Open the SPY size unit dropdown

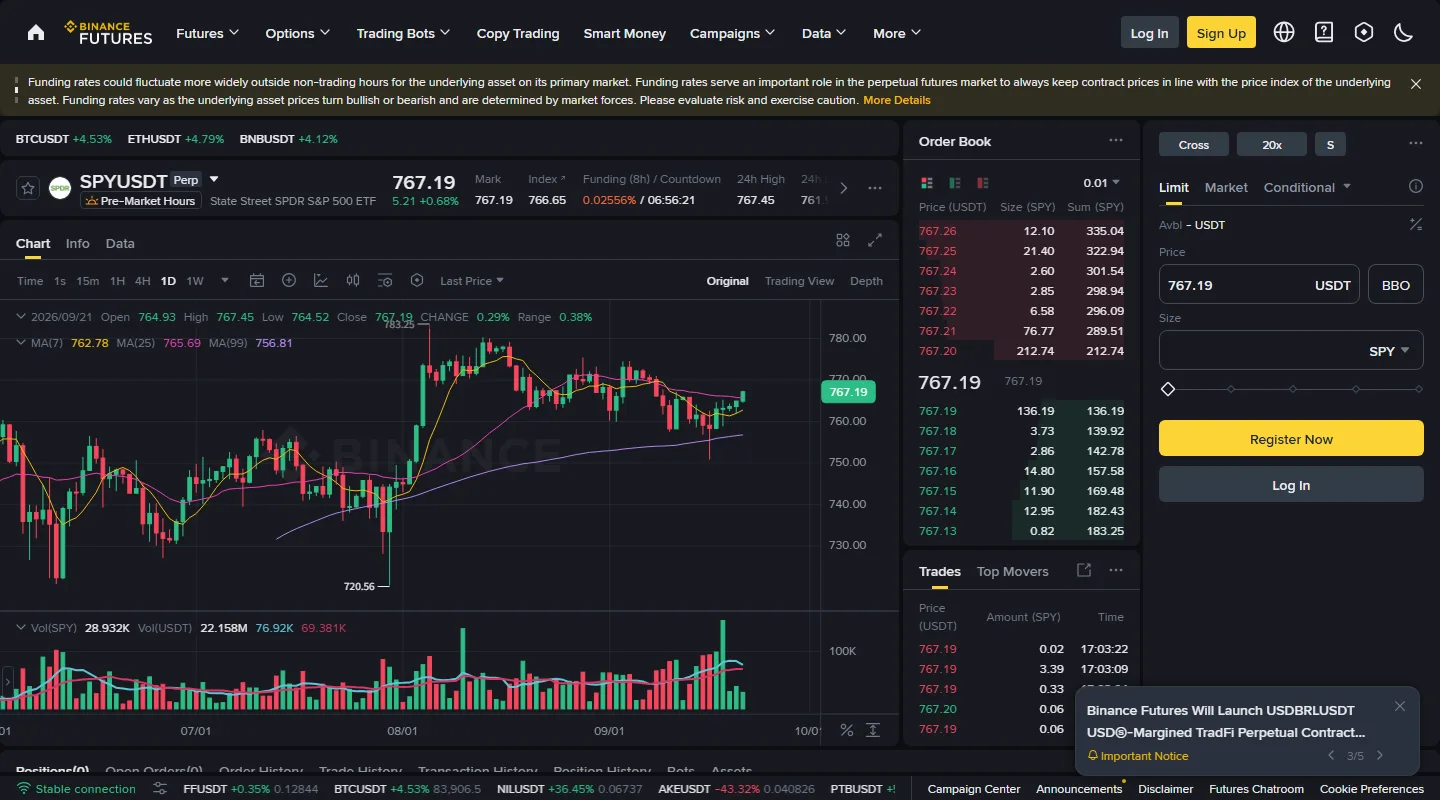tap(1389, 351)
